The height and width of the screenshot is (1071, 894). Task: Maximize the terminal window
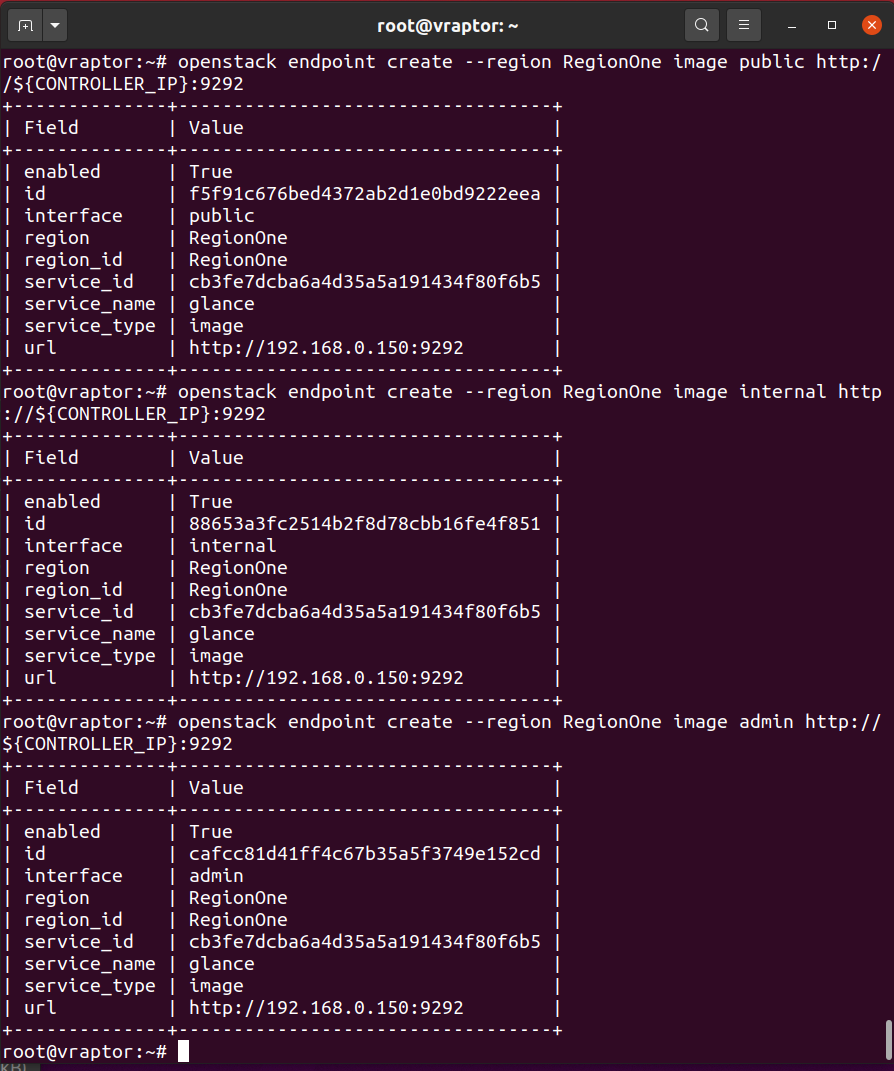pyautogui.click(x=832, y=25)
